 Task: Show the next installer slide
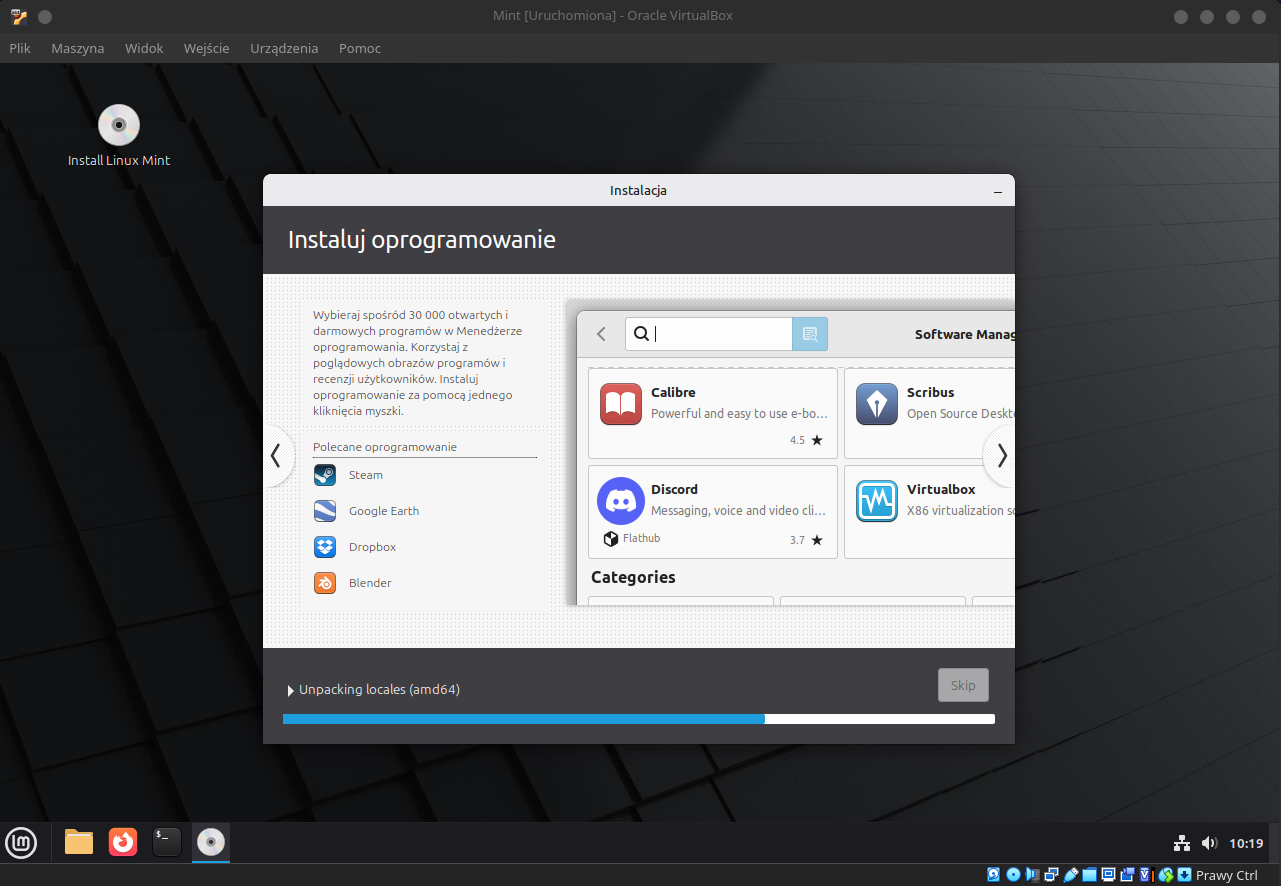click(x=1001, y=456)
